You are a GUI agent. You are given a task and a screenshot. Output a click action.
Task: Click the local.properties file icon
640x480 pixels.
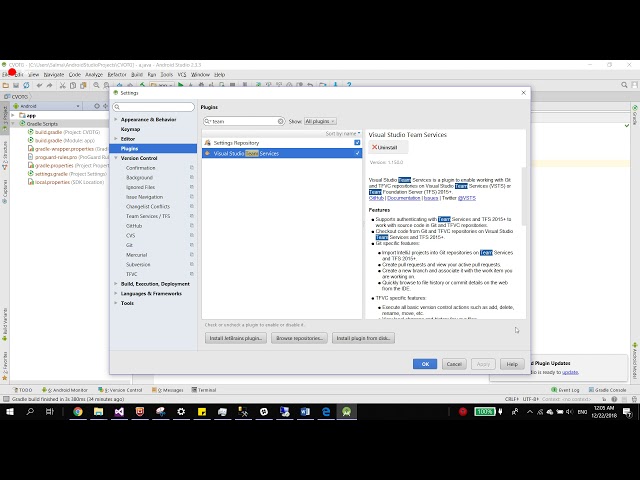31,182
